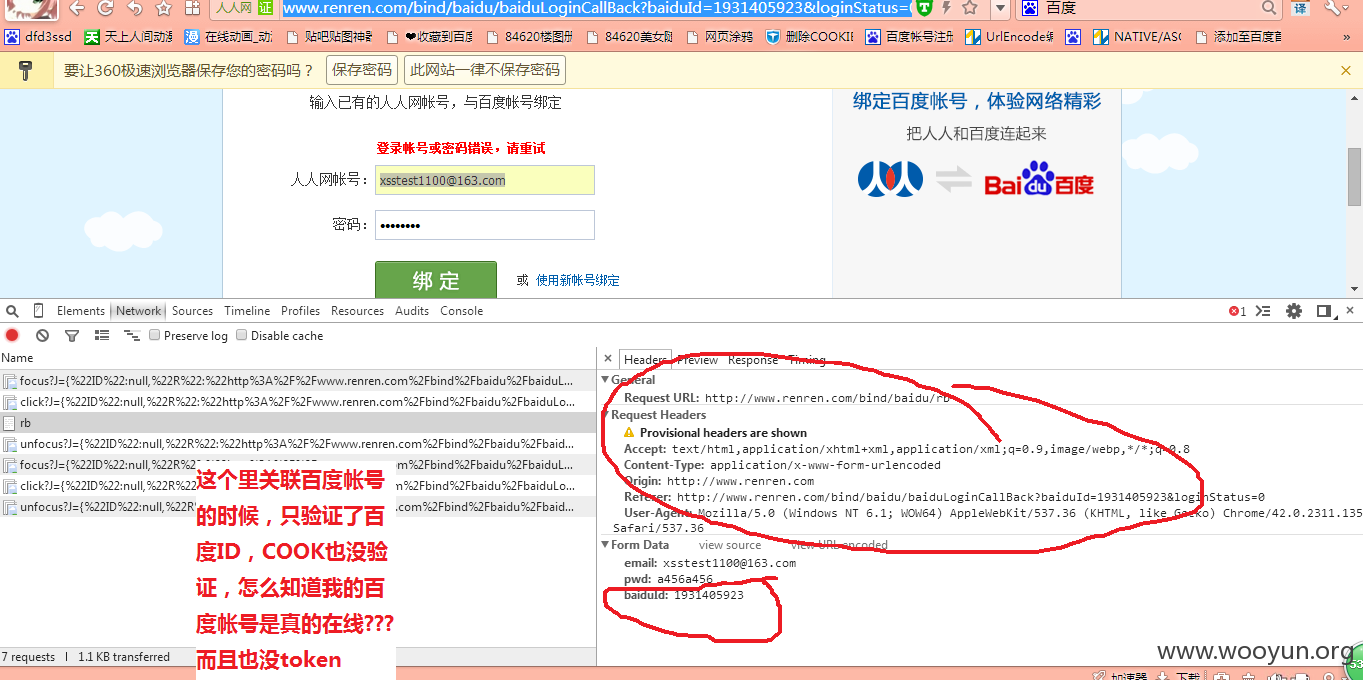Viewport: 1363px width, 680px height.
Task: Go back using the browser back arrow
Action: point(77,8)
